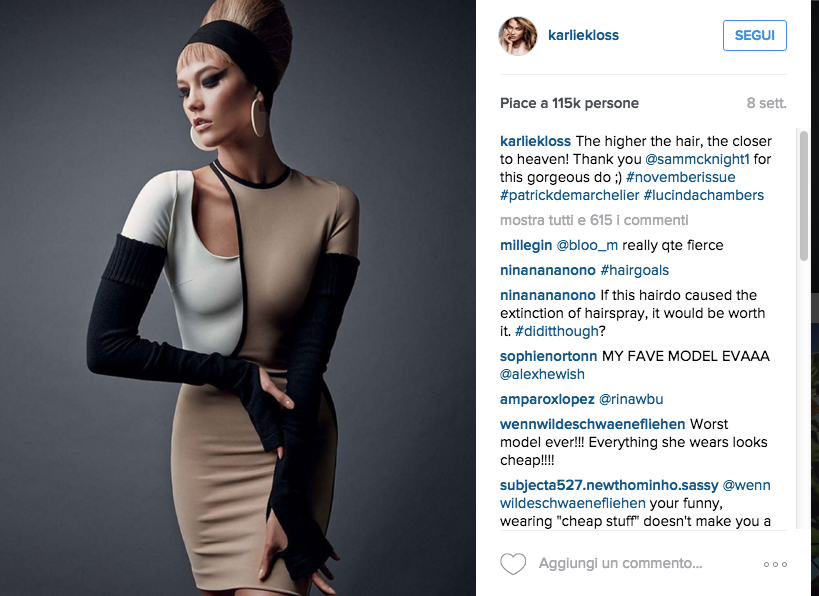Click the @sammcknight1 mention
This screenshot has height=596, width=819.
(x=697, y=159)
